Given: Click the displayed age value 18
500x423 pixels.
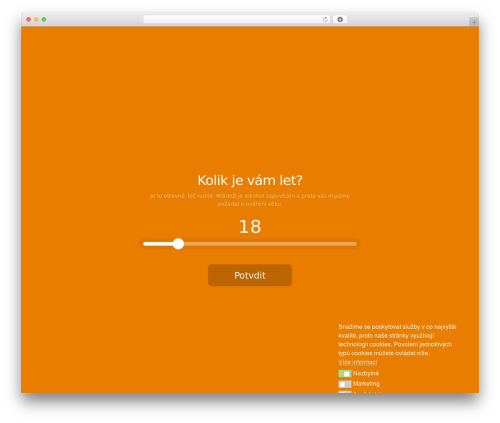Looking at the screenshot, I should pyautogui.click(x=250, y=227).
